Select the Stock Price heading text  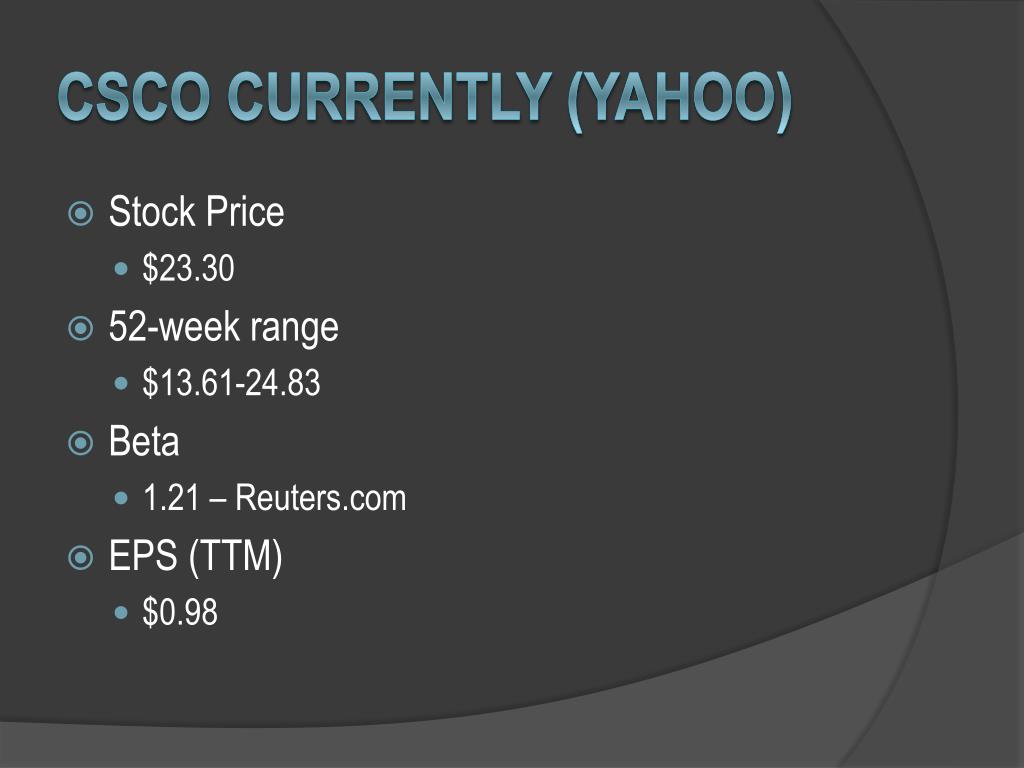(197, 212)
